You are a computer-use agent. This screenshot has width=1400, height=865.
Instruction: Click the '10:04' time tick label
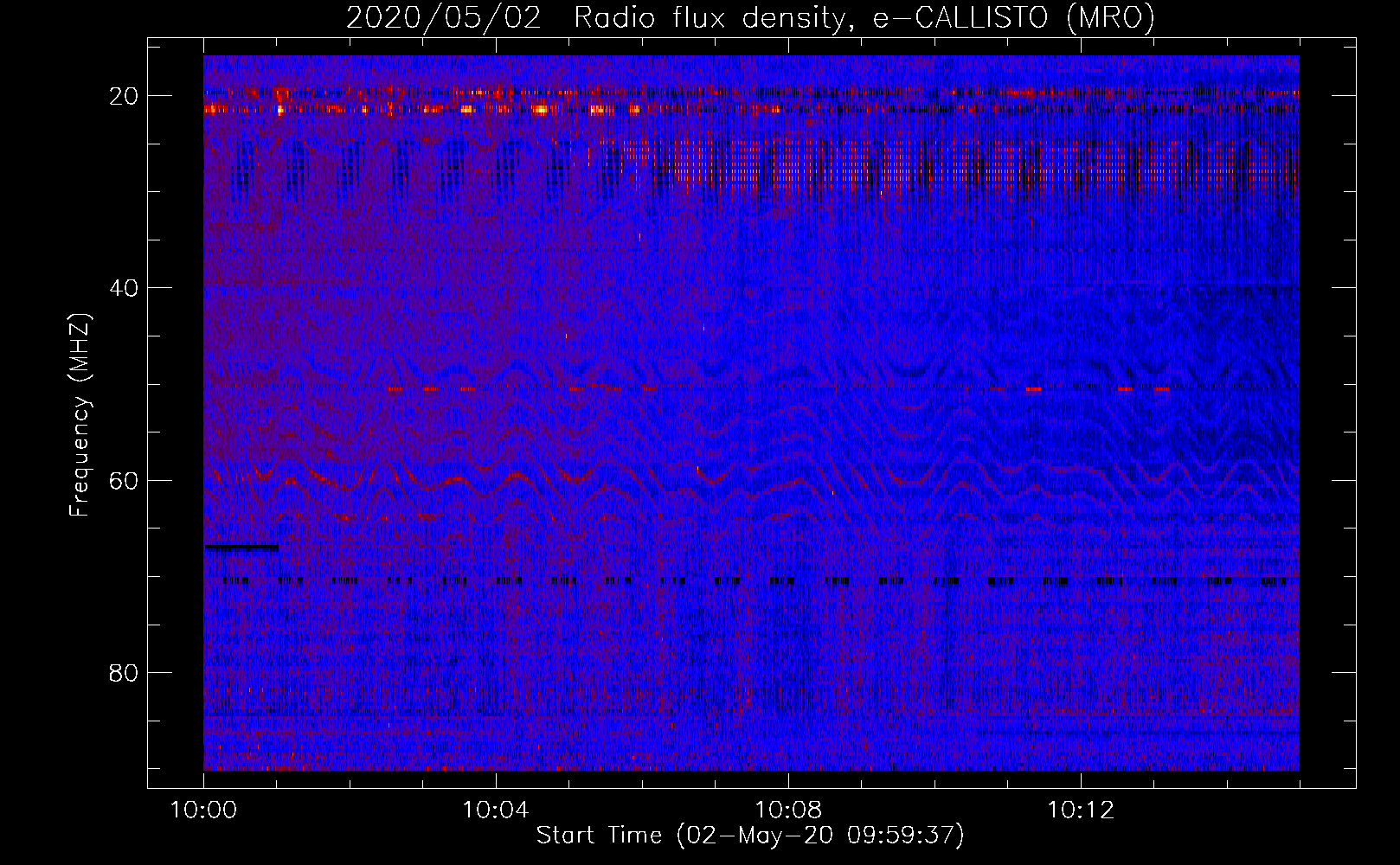coord(496,811)
